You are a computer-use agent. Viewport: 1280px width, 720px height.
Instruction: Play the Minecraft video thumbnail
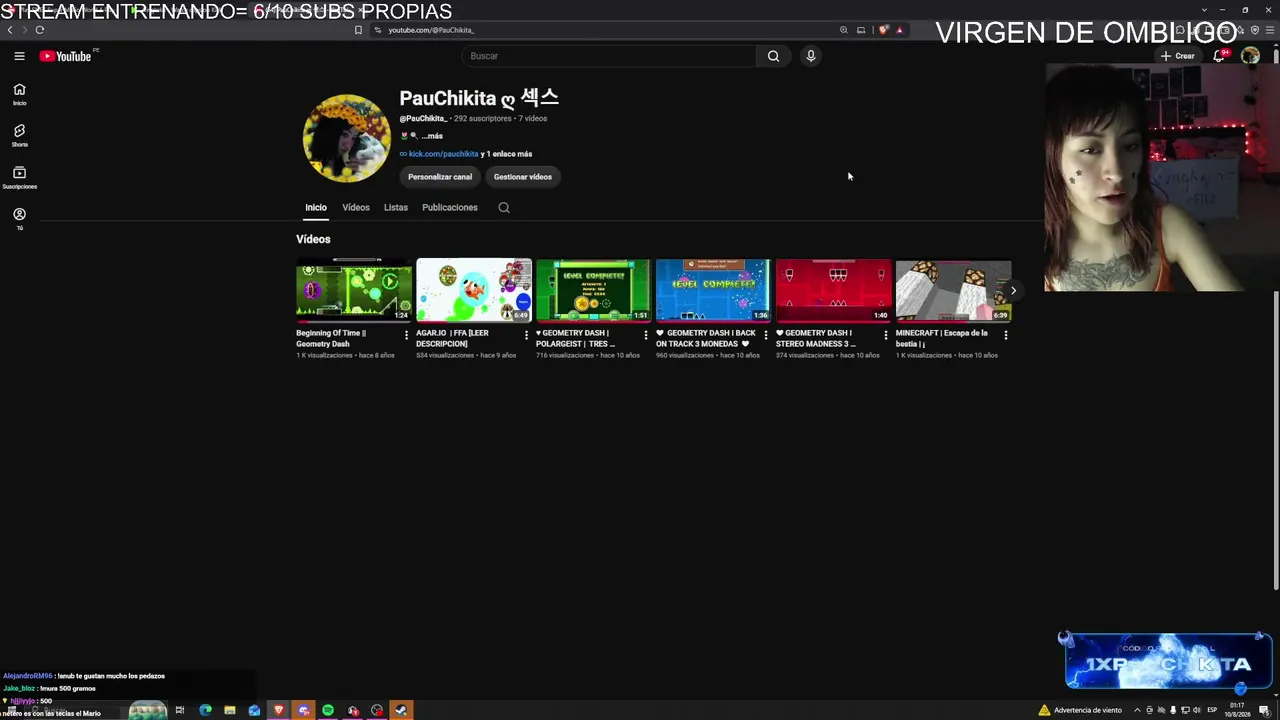954,290
